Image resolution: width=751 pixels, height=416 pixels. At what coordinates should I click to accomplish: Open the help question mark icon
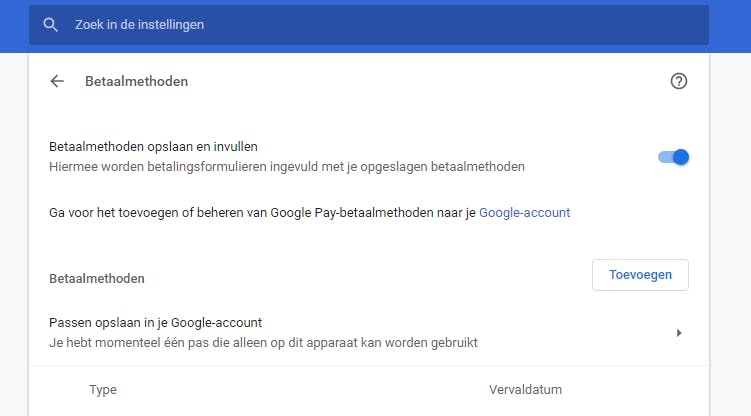click(679, 82)
